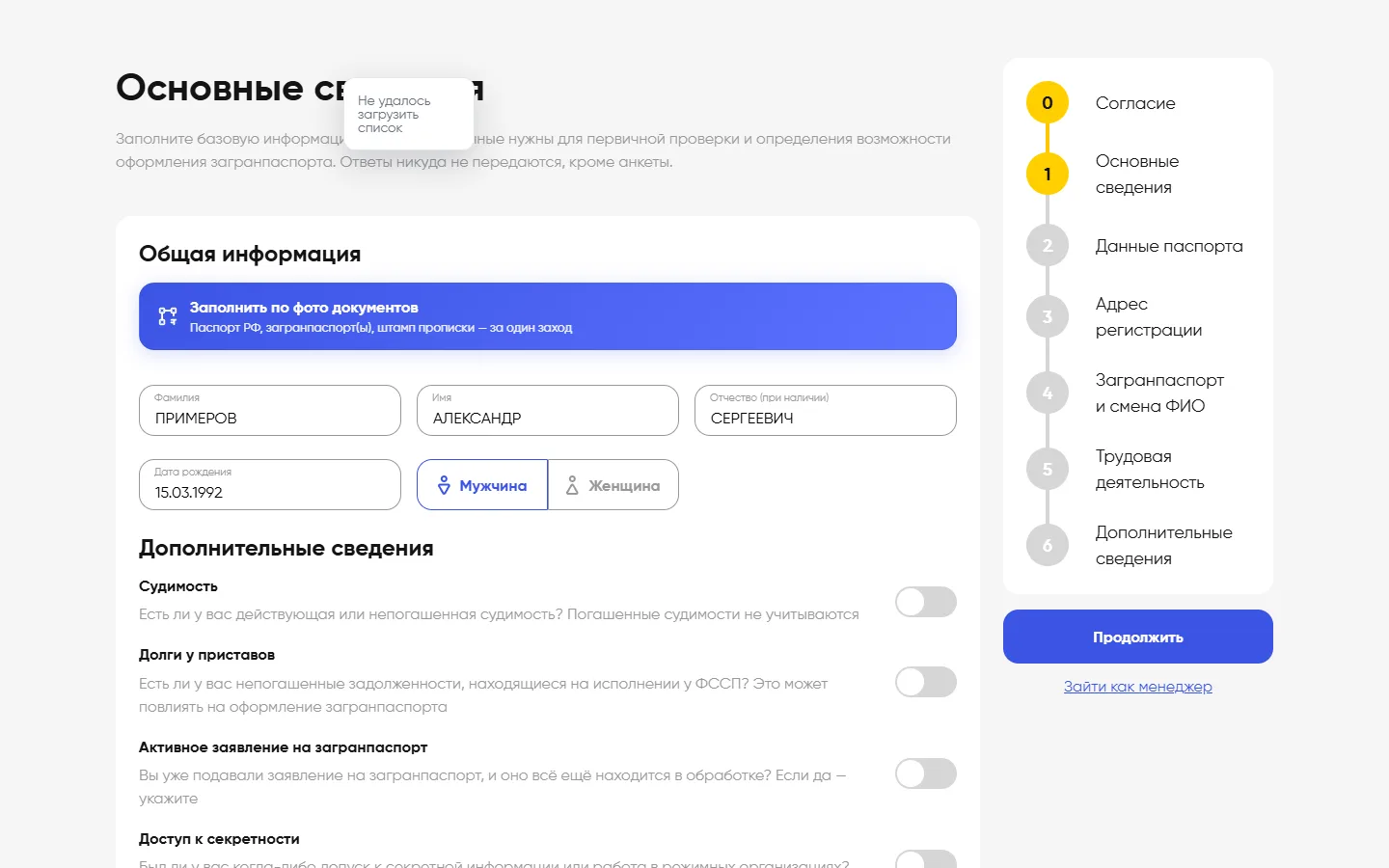The image size is (1389, 868).
Task: Select the Женщина gender option
Action: tap(613, 485)
